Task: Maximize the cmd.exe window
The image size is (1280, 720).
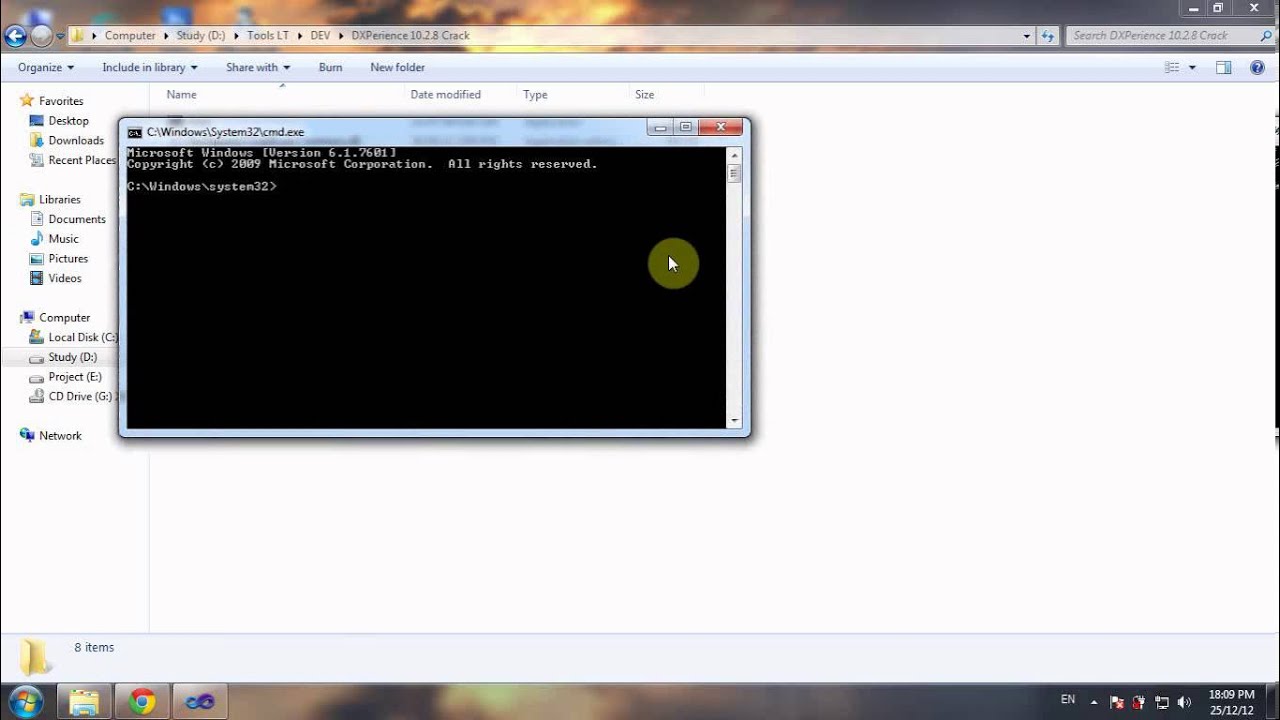Action: [686, 127]
